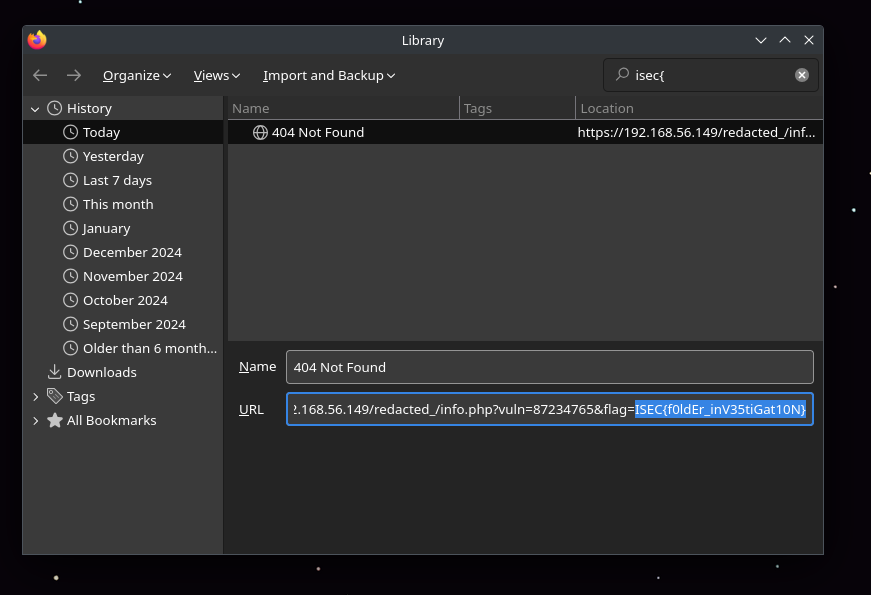
Task: Select Yesterday in history list
Action: coord(113,156)
